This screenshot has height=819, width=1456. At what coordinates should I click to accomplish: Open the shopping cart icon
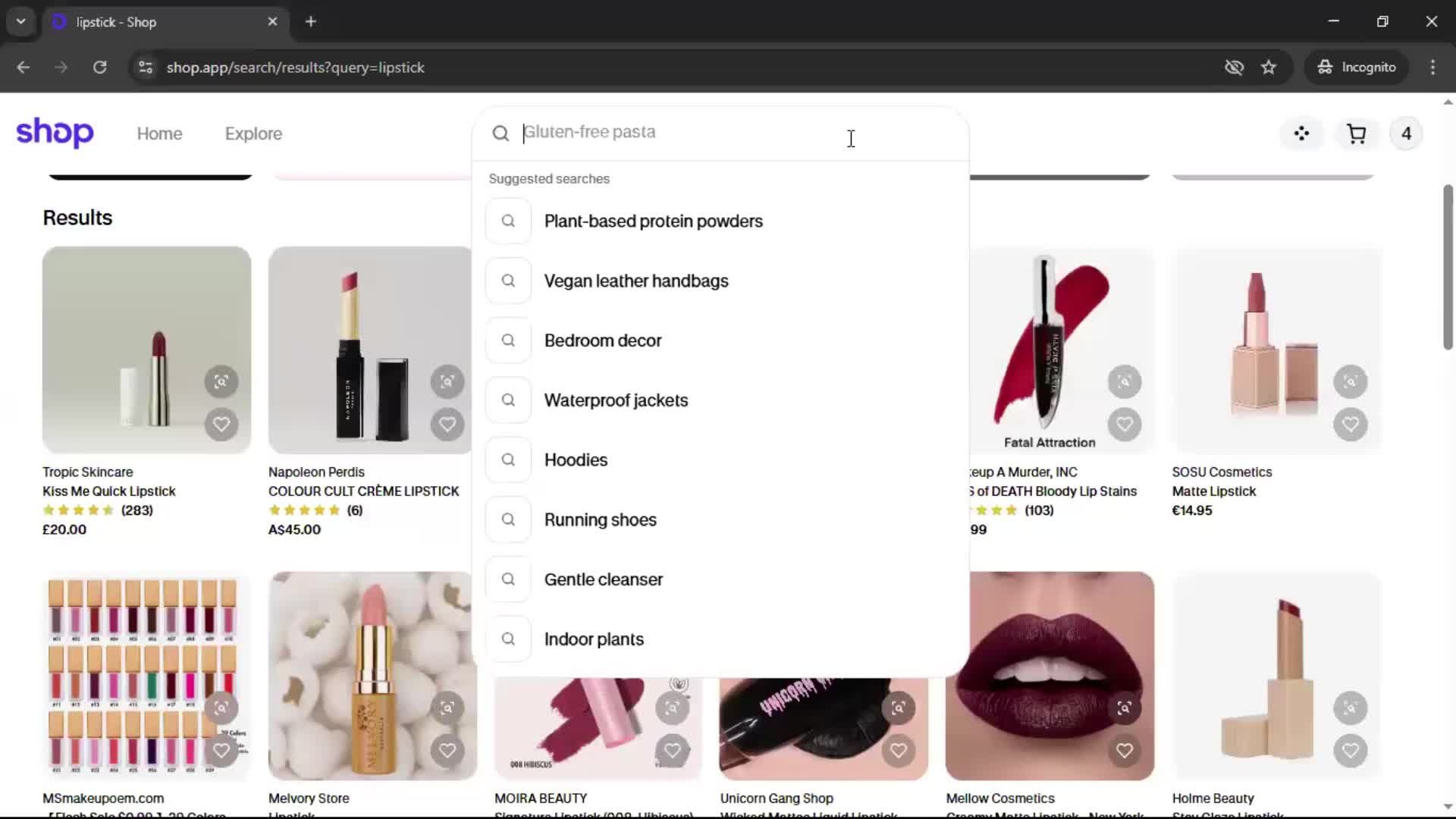[1356, 134]
